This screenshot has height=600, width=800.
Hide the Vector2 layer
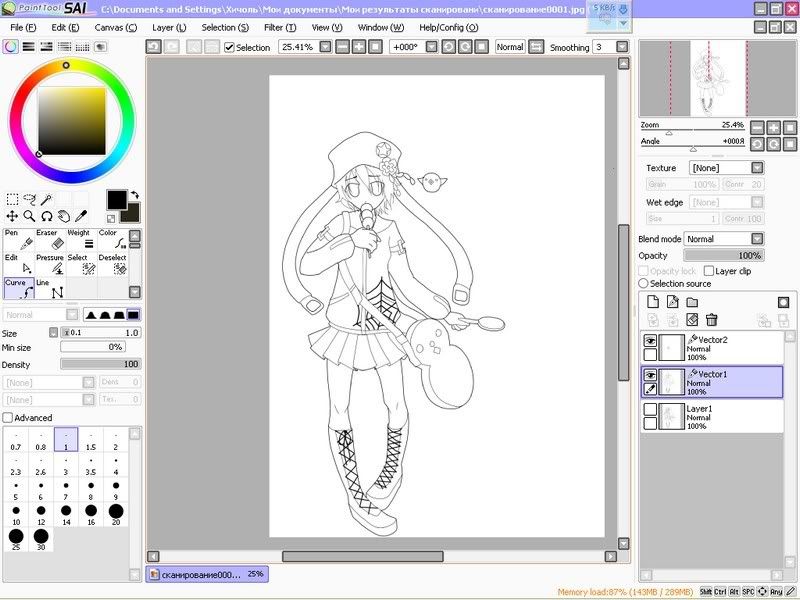pos(650,341)
